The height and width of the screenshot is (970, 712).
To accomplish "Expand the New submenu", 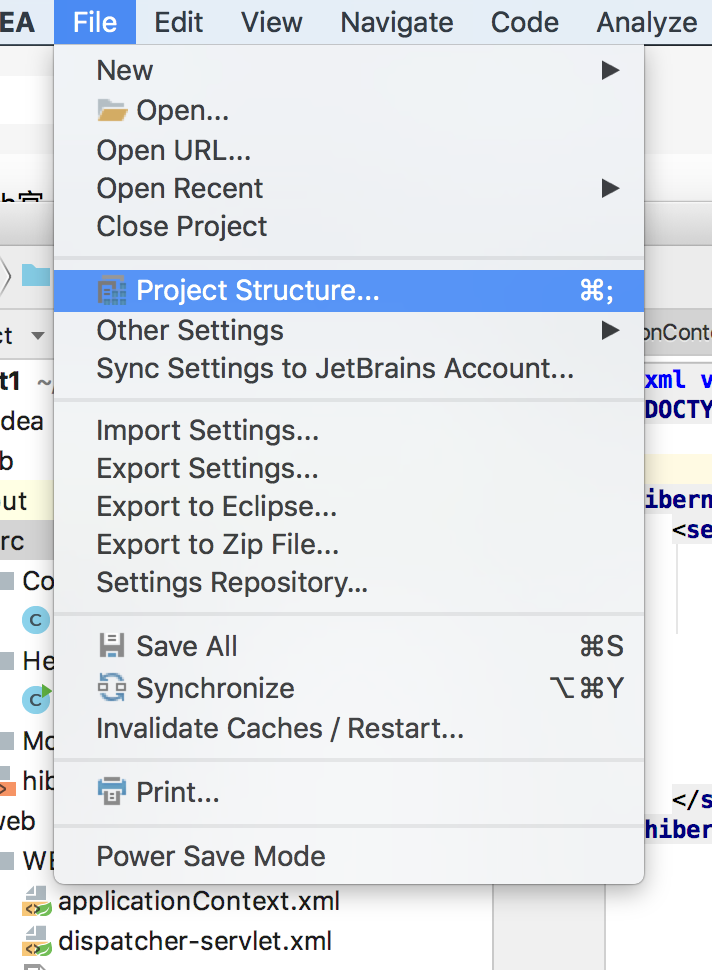I will point(349,70).
